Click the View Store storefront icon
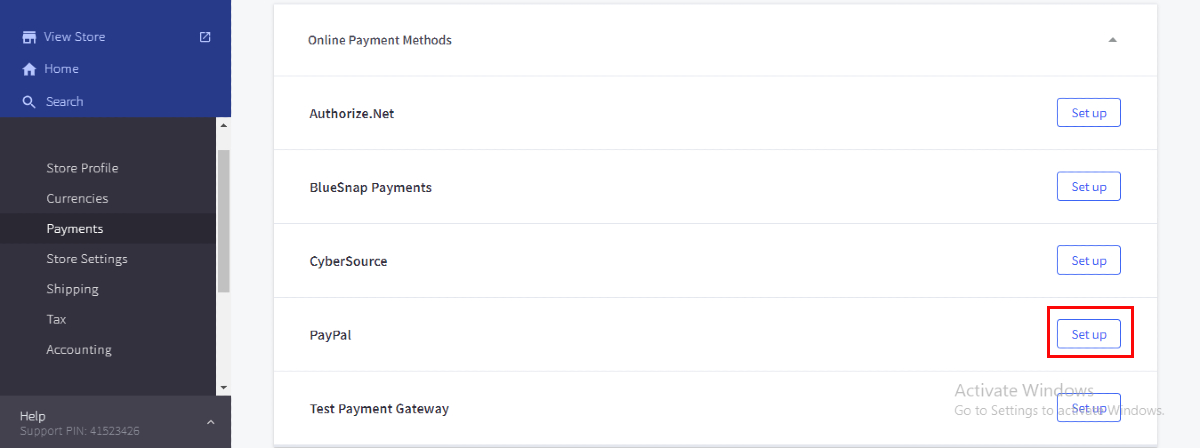1200x448 pixels. (29, 37)
